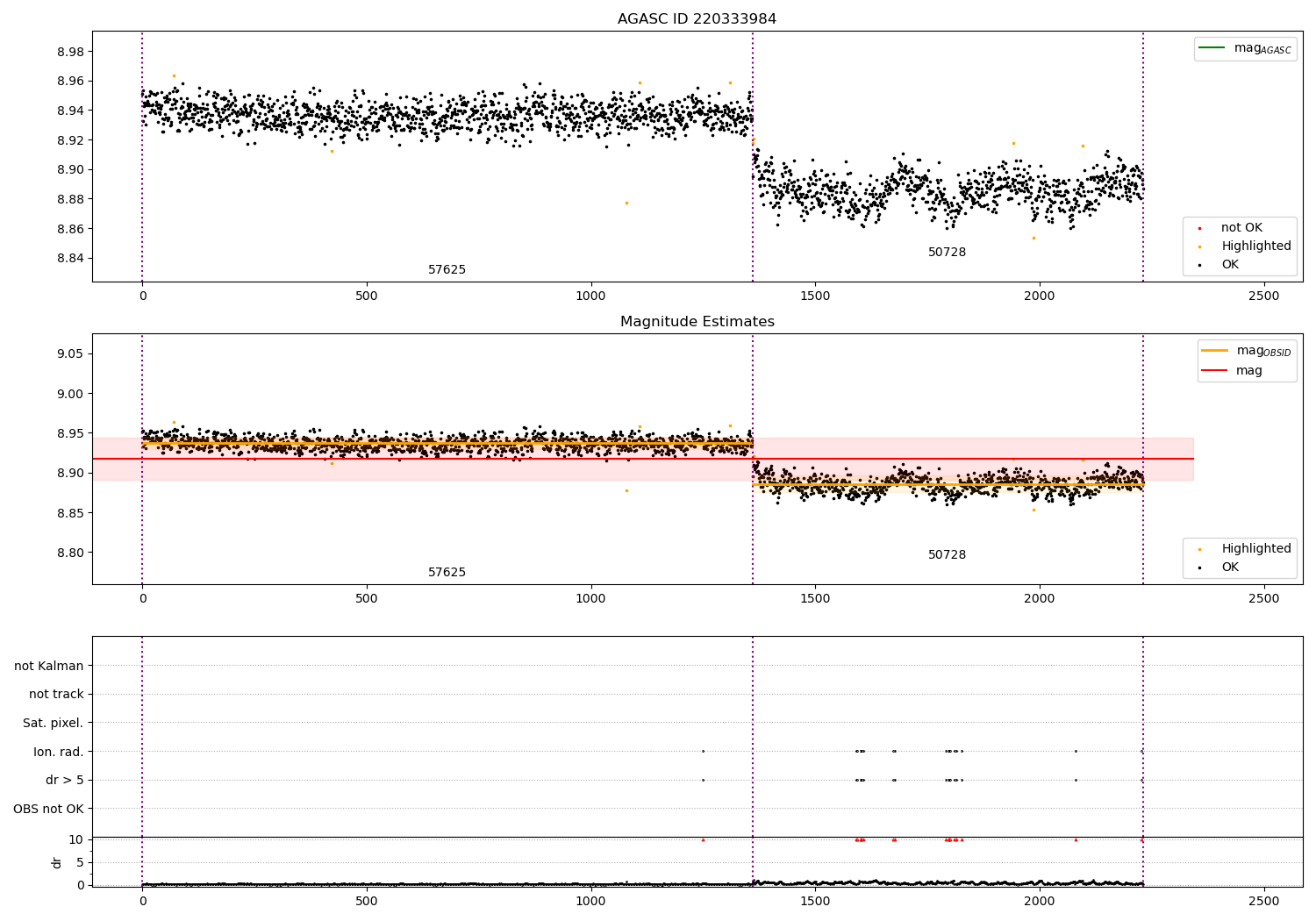Image resolution: width=1316 pixels, height=921 pixels.
Task: Click x-tick "2000" under the top plot
Action: pyautogui.click(x=1040, y=296)
